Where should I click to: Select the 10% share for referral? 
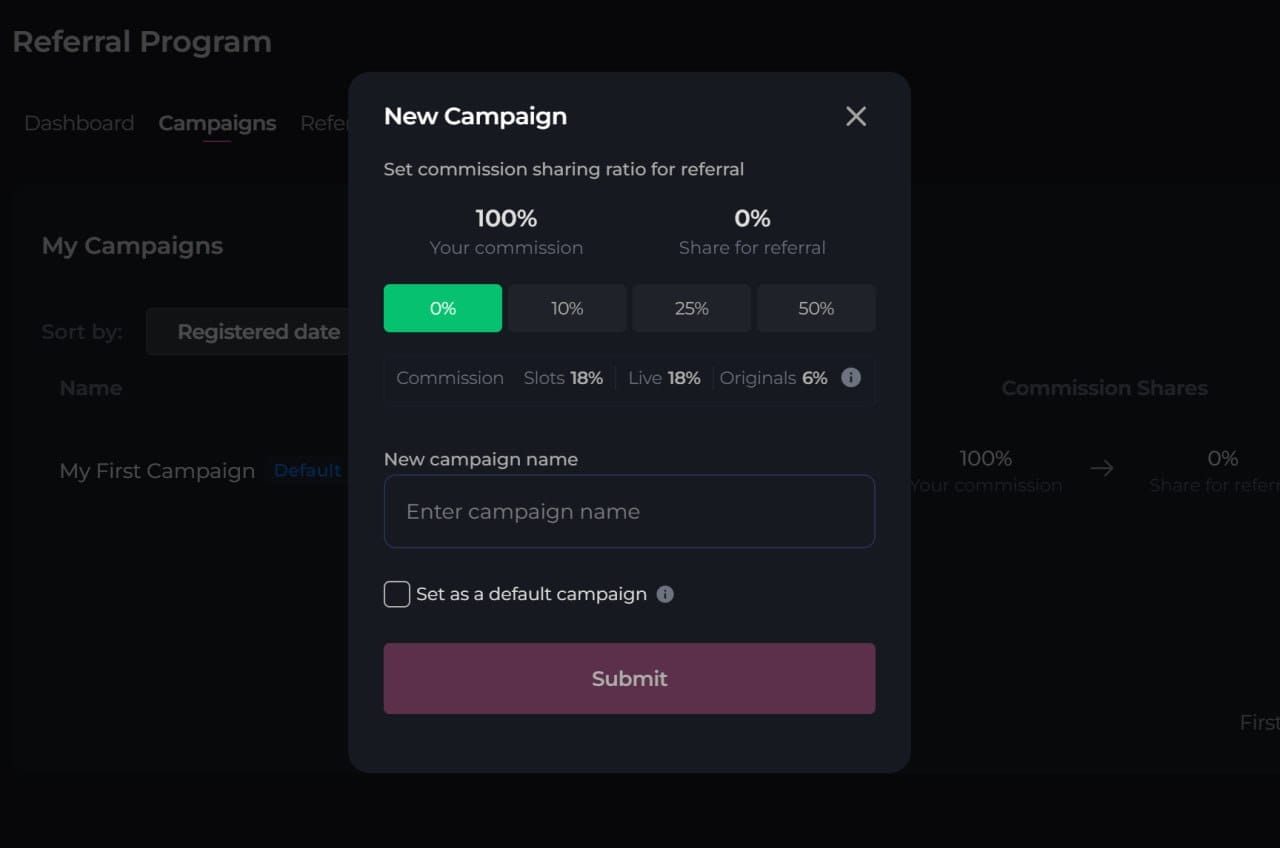[x=567, y=308]
